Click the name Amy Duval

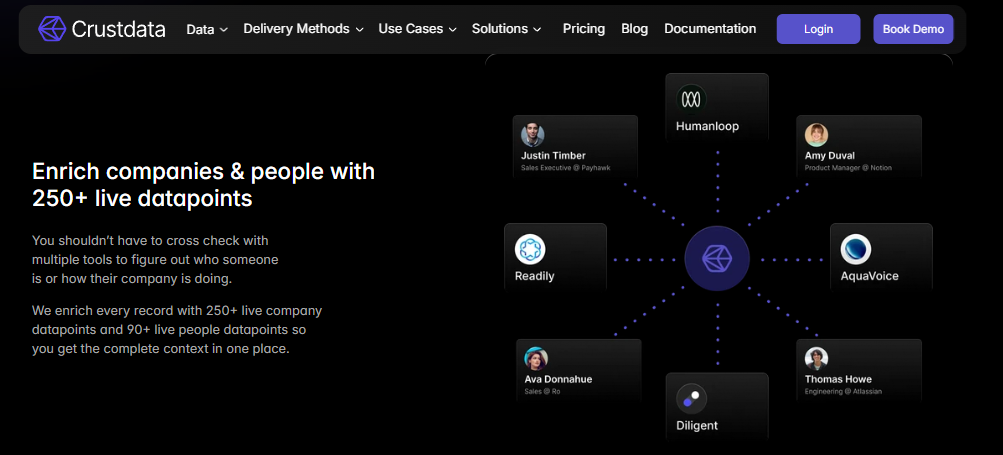830,156
